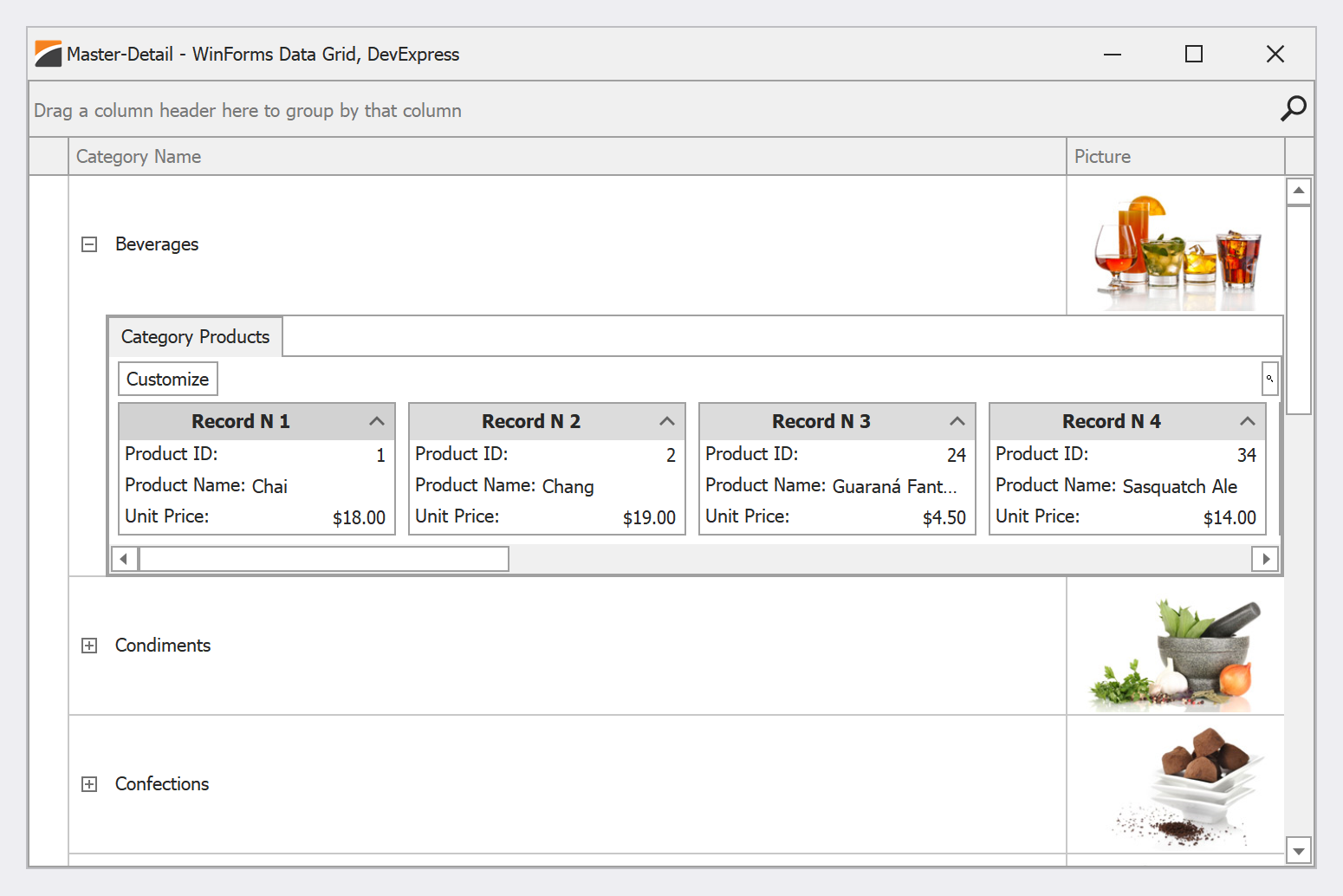Collapse Record N 3 card chevron
The width and height of the screenshot is (1343, 896).
click(x=957, y=421)
